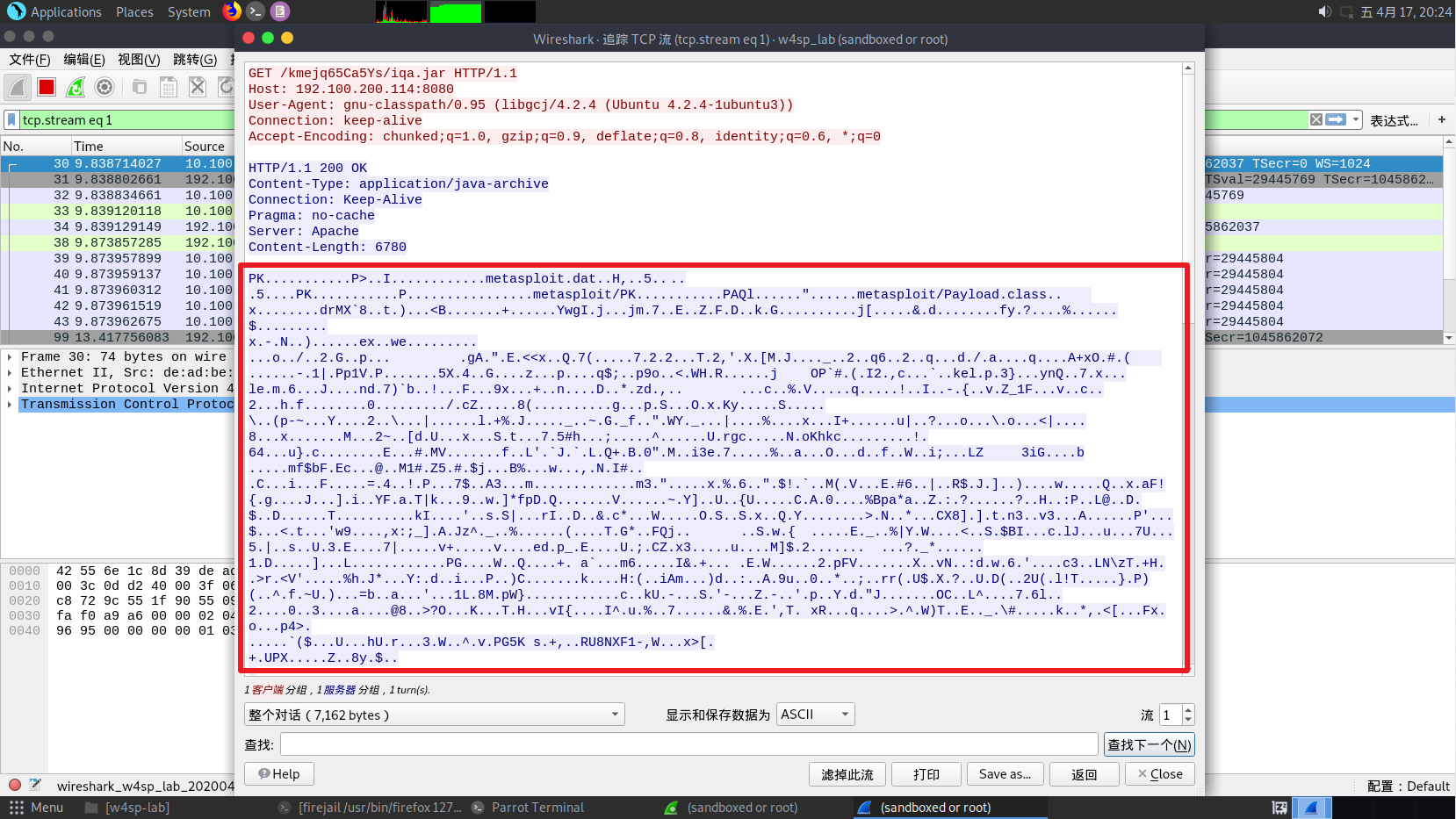Clear the display filter with X icon
This screenshot has width=1456, height=819.
1315,119
